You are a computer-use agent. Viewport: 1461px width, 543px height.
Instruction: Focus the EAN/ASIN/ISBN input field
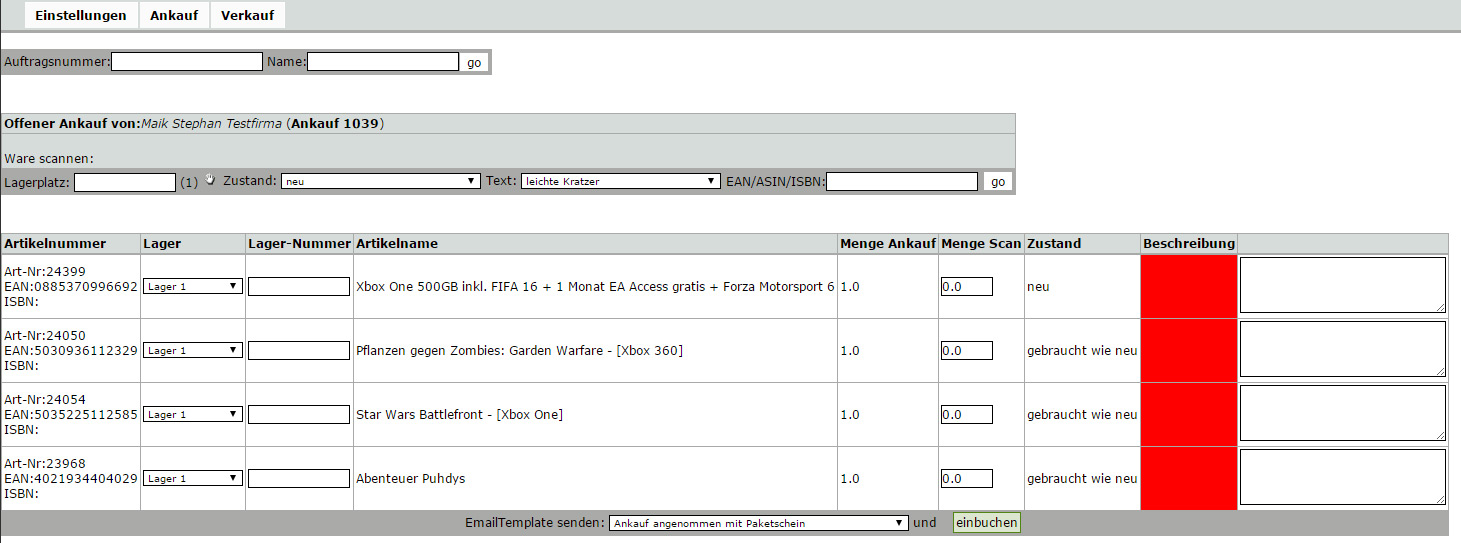tap(902, 181)
